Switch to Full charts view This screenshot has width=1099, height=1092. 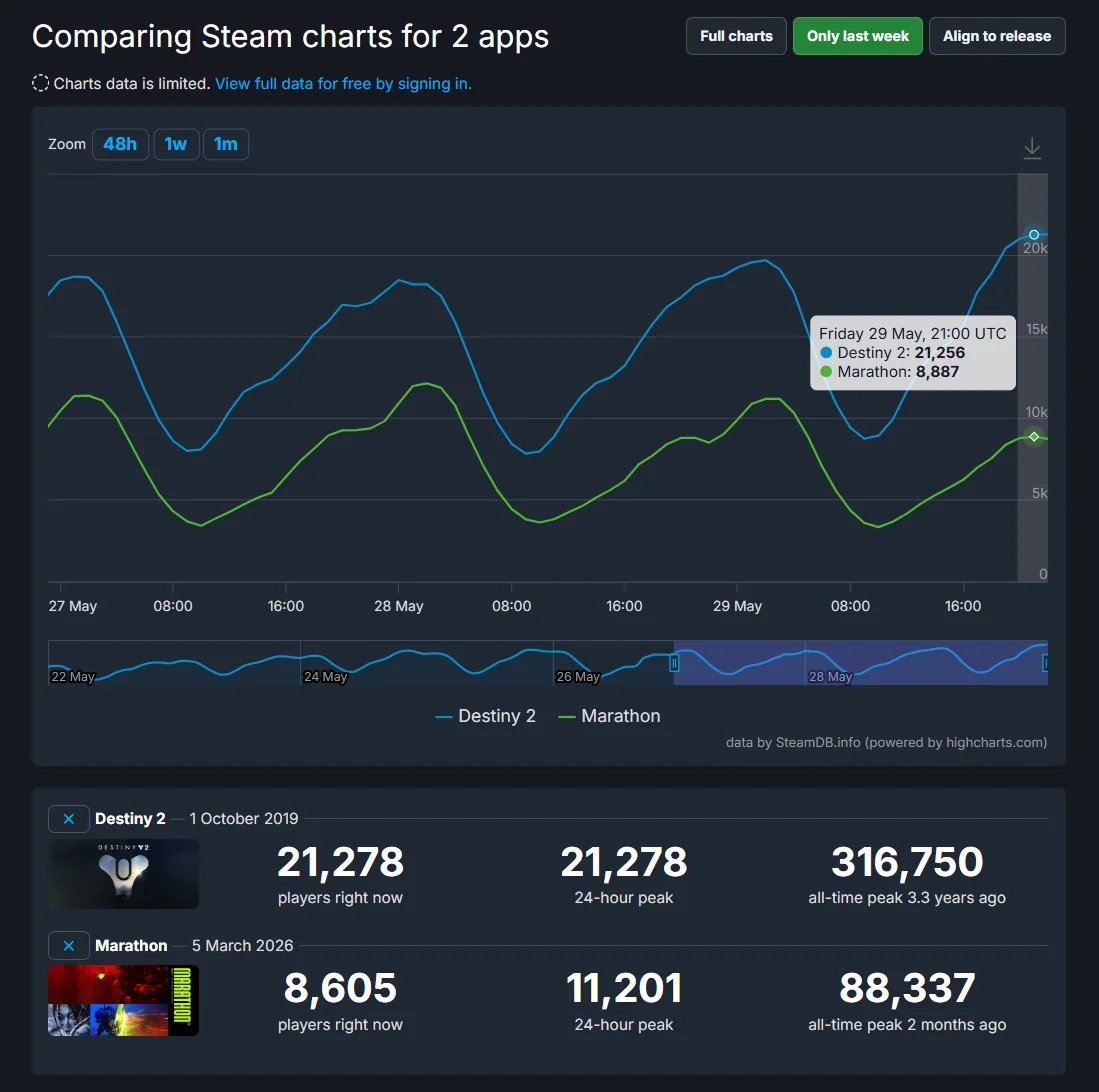pyautogui.click(x=736, y=36)
